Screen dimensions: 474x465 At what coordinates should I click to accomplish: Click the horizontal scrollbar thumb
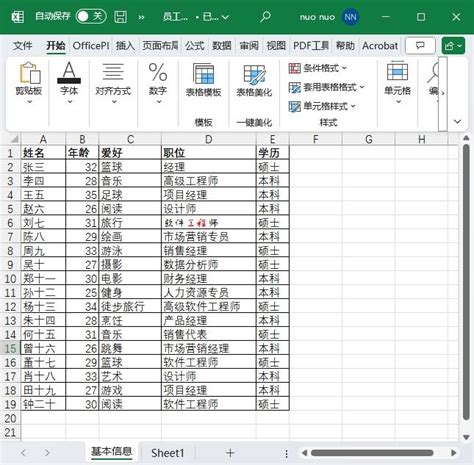372,453
